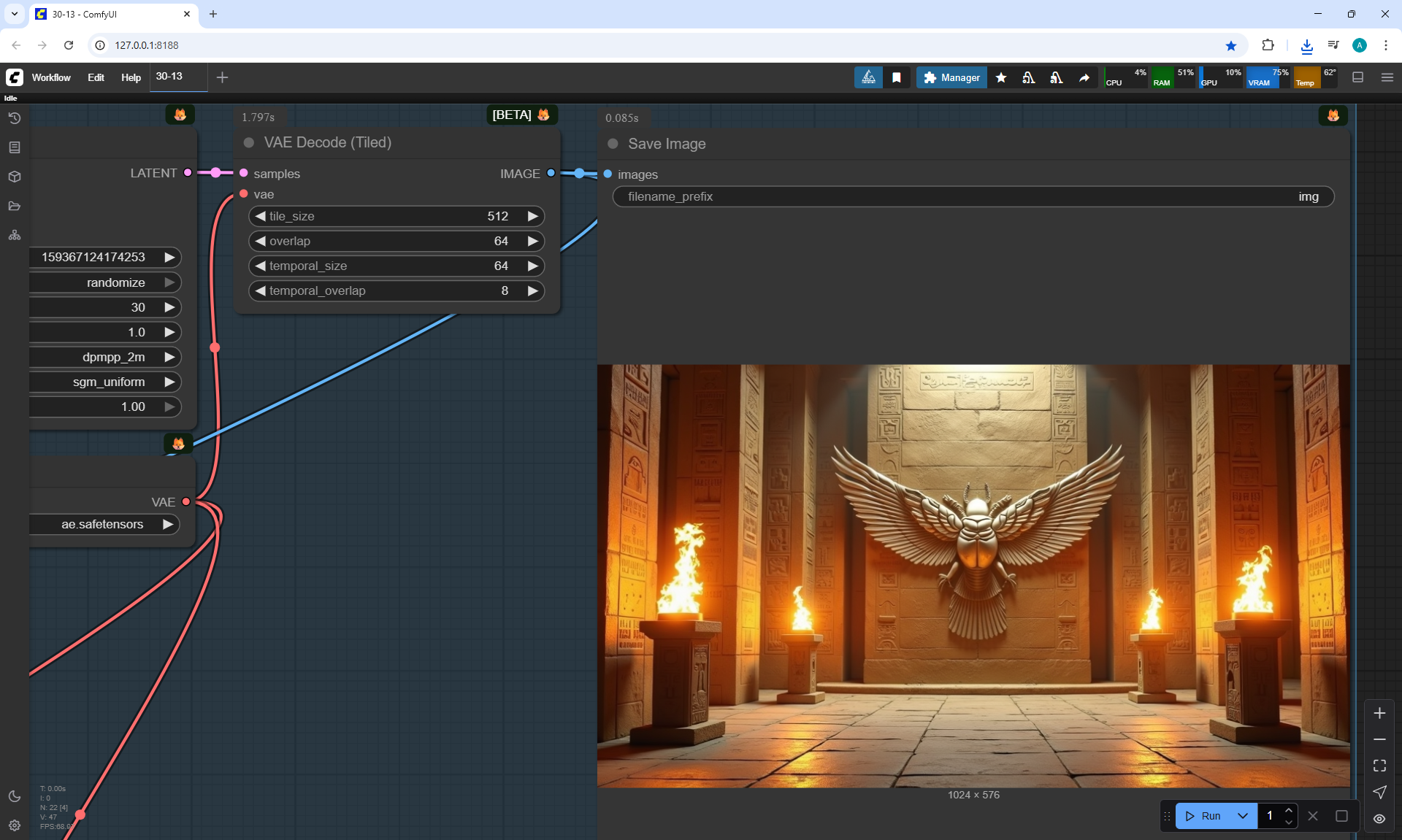Click the Manager button
The image size is (1402, 840).
[951, 77]
